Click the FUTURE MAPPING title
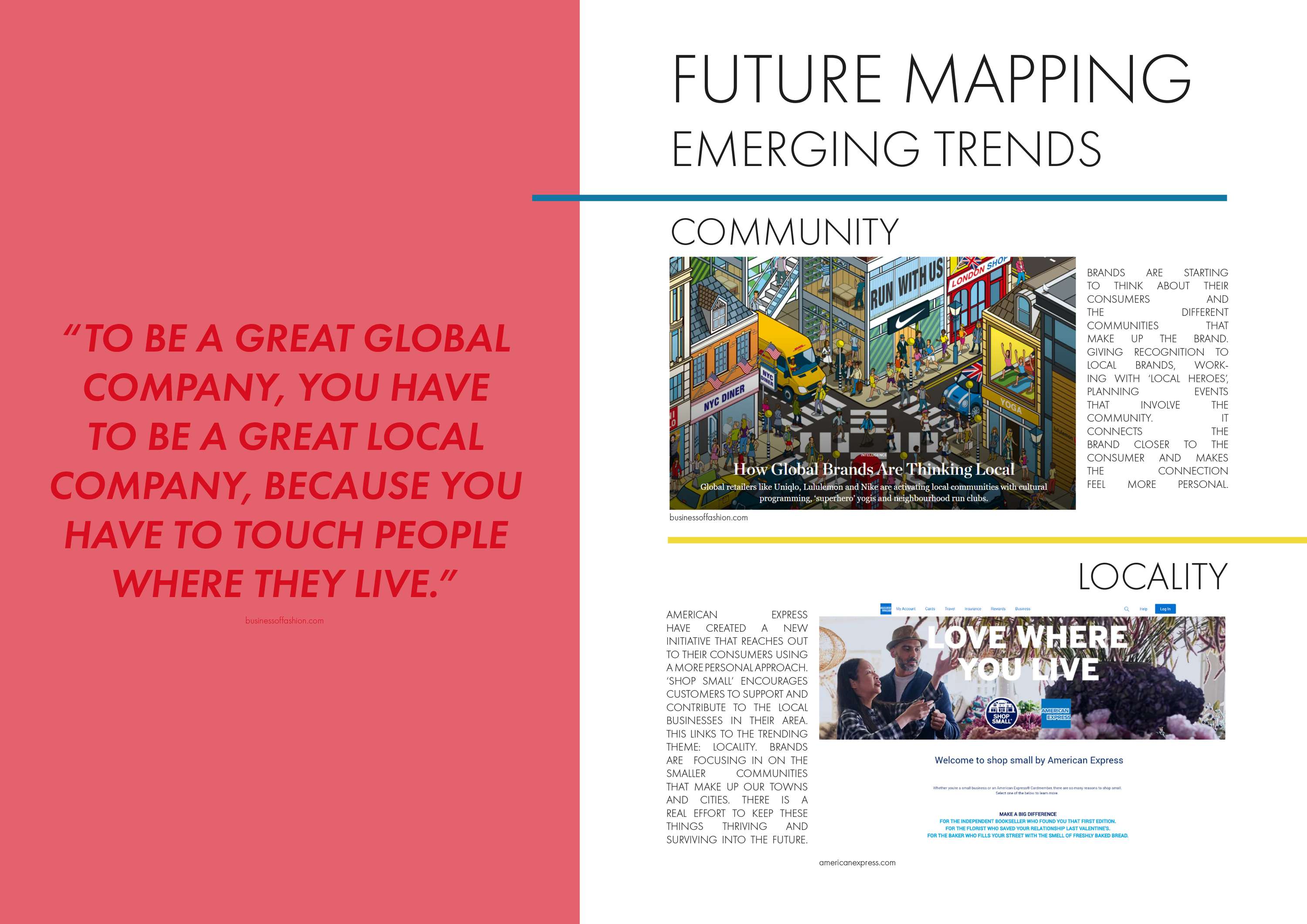This screenshot has width=1307, height=924. 932,78
